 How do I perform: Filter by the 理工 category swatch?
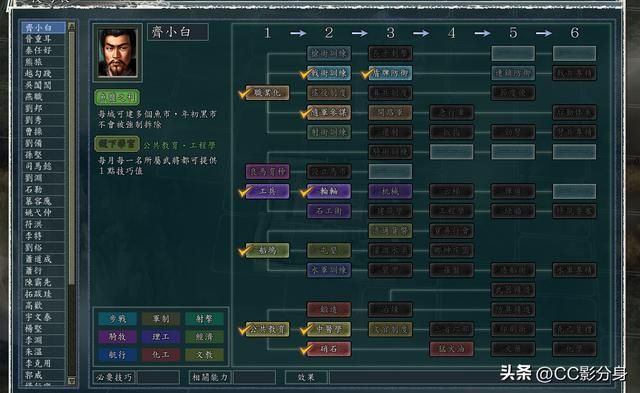coord(161,337)
